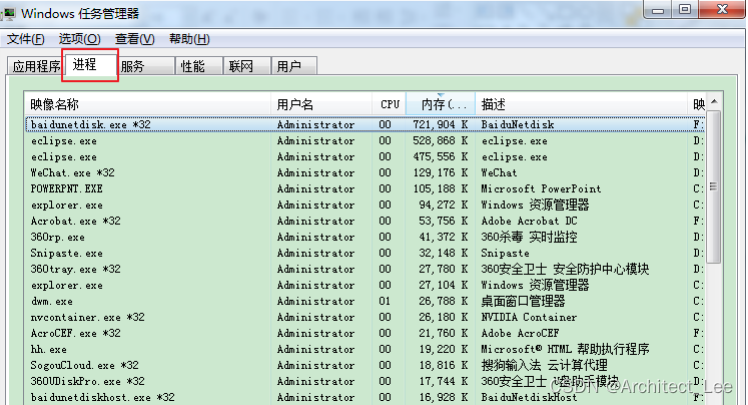The image size is (748, 405).
Task: Click Administrator user of the Snipaste.exe row
Action: point(316,253)
